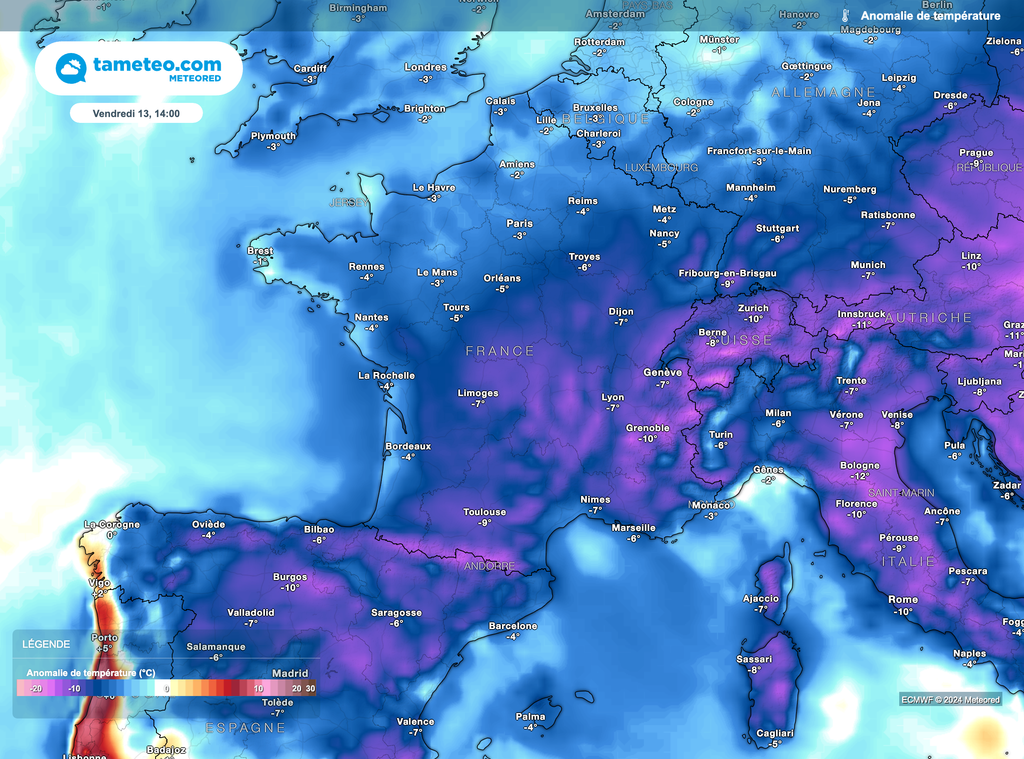Click the temperature anomaly color scale bar
Screen dimensions: 1024x759
(x=167, y=688)
